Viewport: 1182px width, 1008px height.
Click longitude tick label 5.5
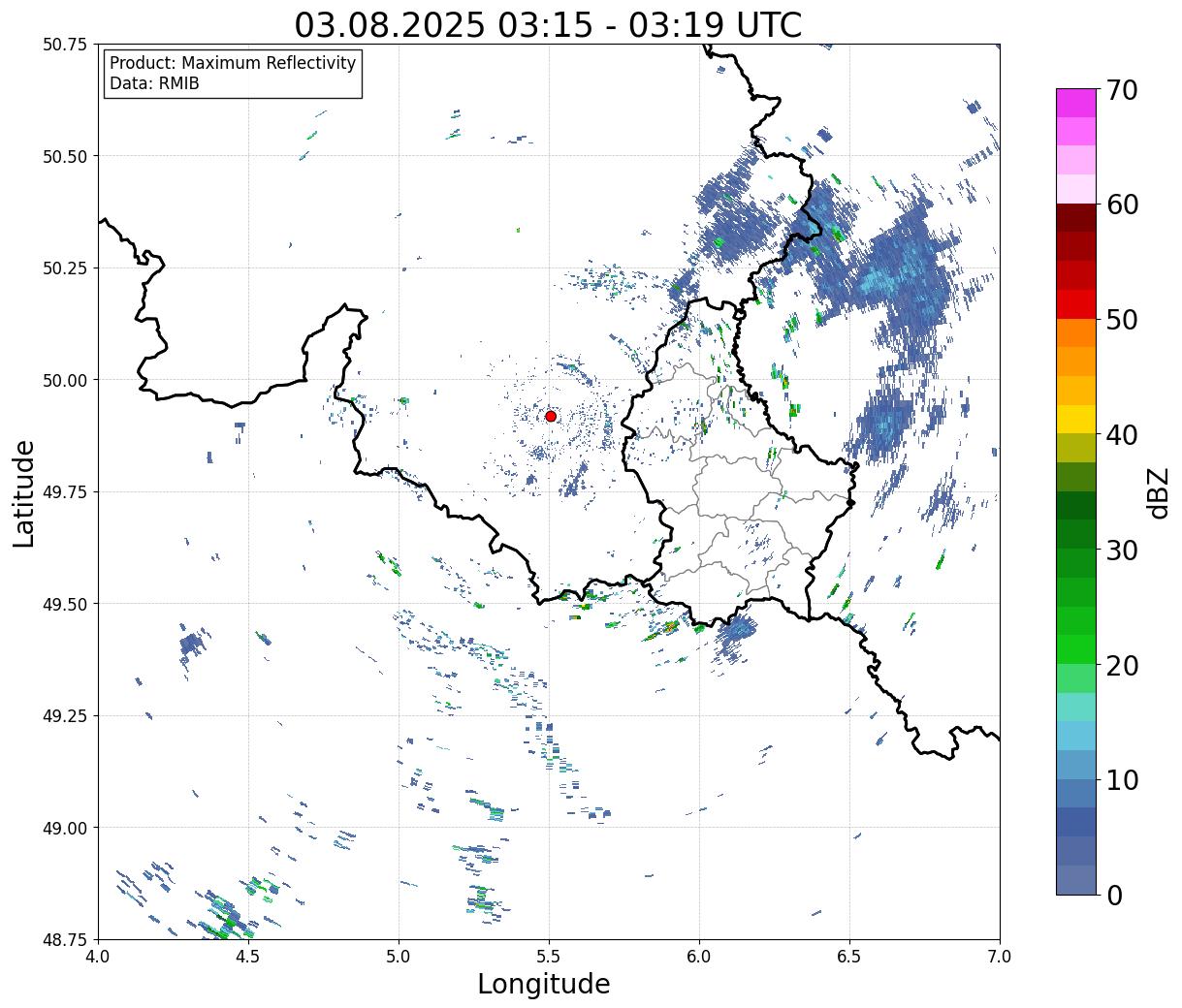point(549,957)
